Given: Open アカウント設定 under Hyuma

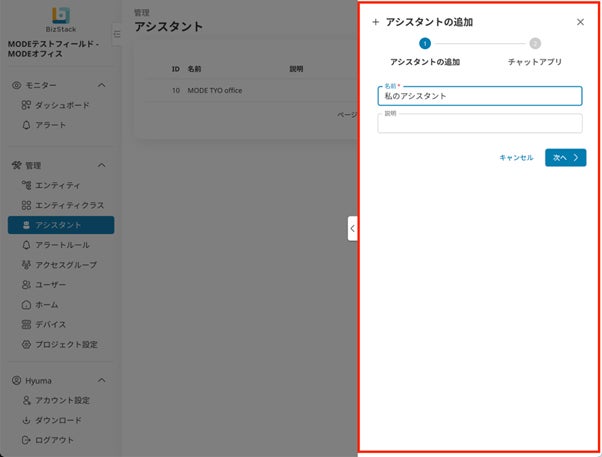Looking at the screenshot, I should pos(63,401).
